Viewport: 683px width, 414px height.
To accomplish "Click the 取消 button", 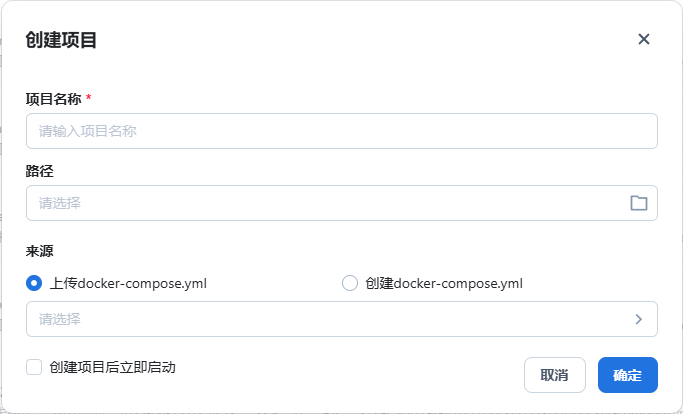I will (x=554, y=375).
